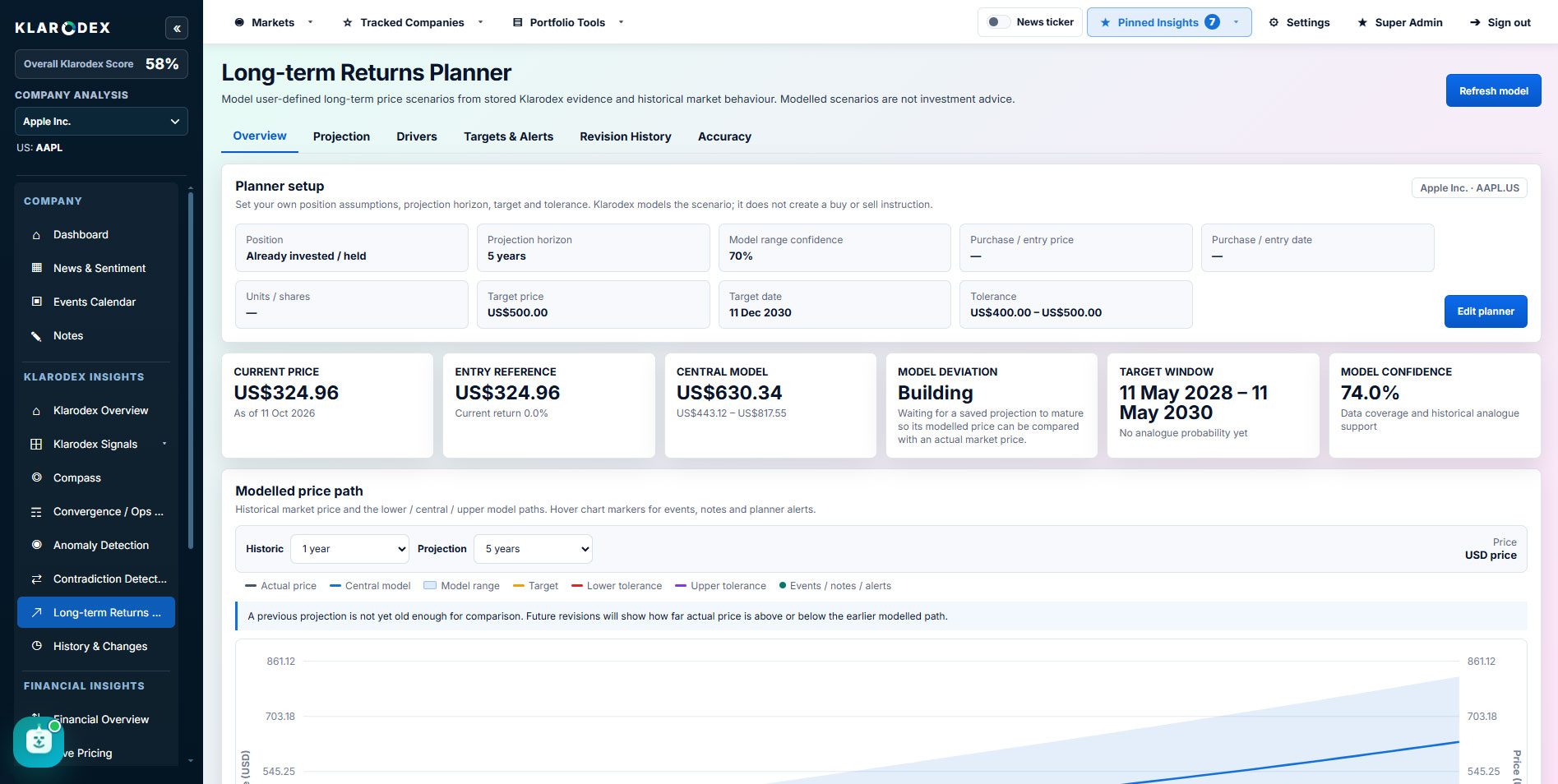Switch to the Accuracy tab
Screen dimensions: 1558x784
(724, 136)
